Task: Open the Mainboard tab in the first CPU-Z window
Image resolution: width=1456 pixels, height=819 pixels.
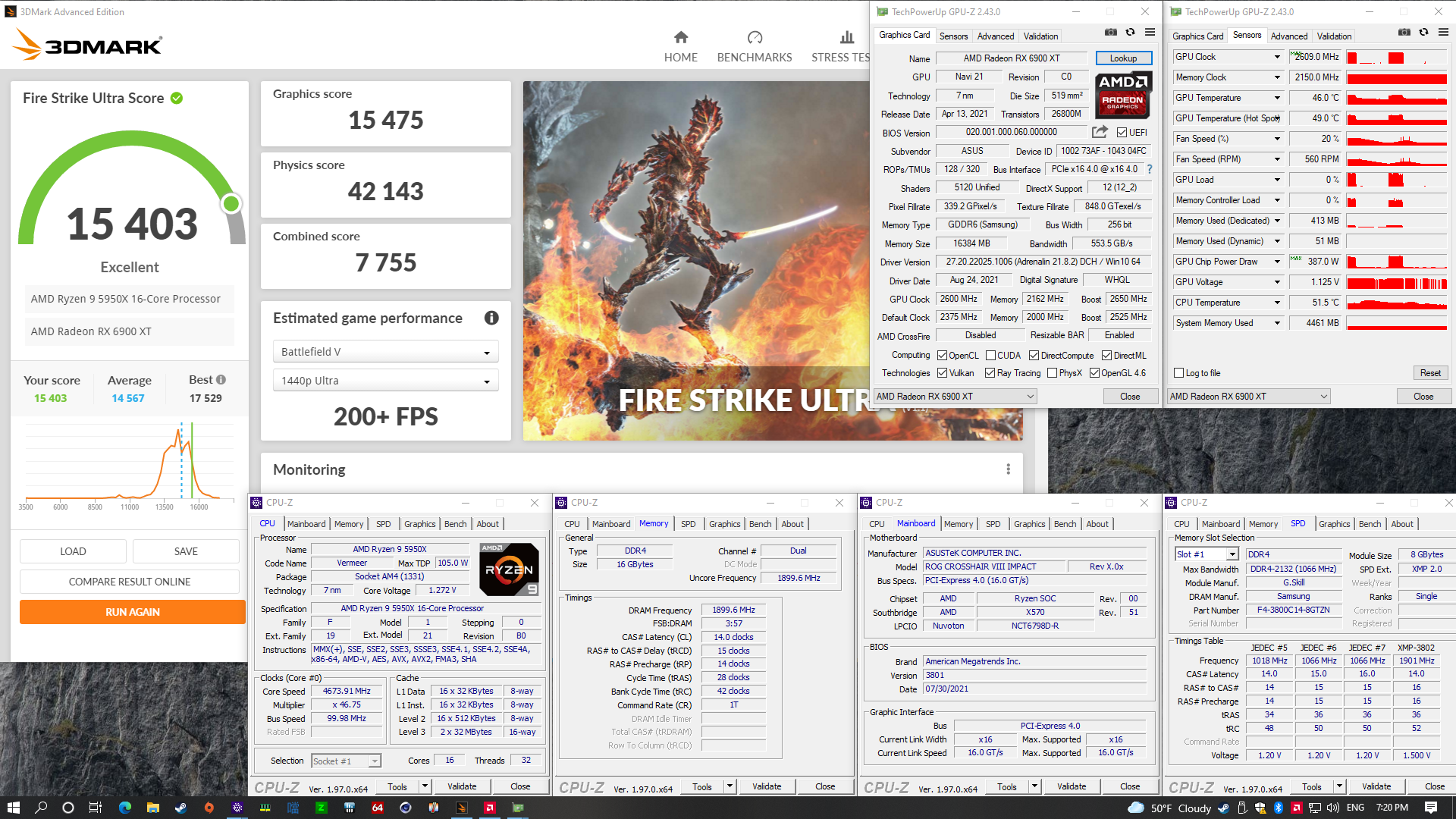Action: point(306,524)
